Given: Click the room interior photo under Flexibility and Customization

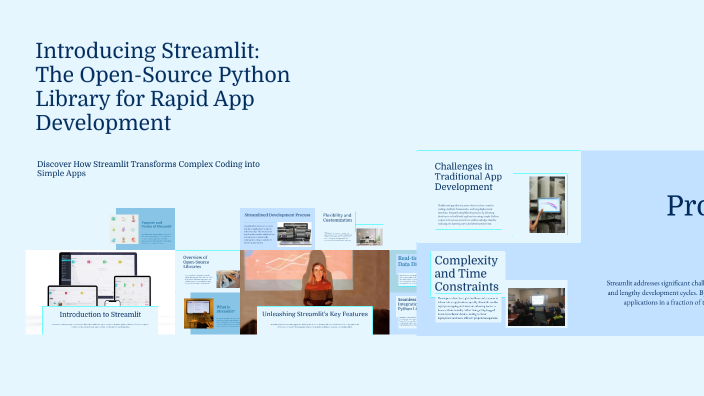Looking at the screenshot, I should pos(369,237).
